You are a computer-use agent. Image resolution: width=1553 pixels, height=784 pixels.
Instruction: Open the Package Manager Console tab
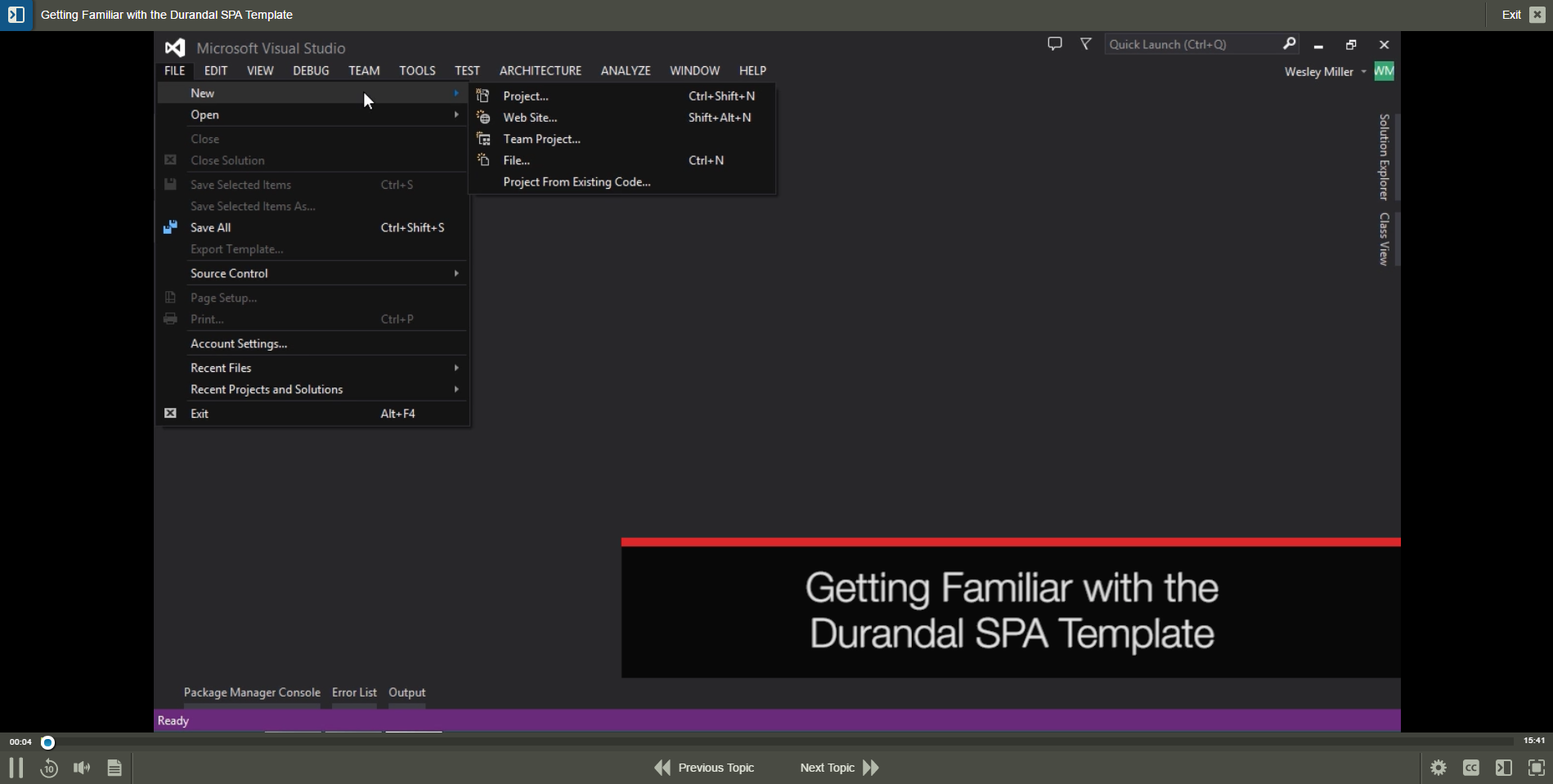tap(252, 692)
